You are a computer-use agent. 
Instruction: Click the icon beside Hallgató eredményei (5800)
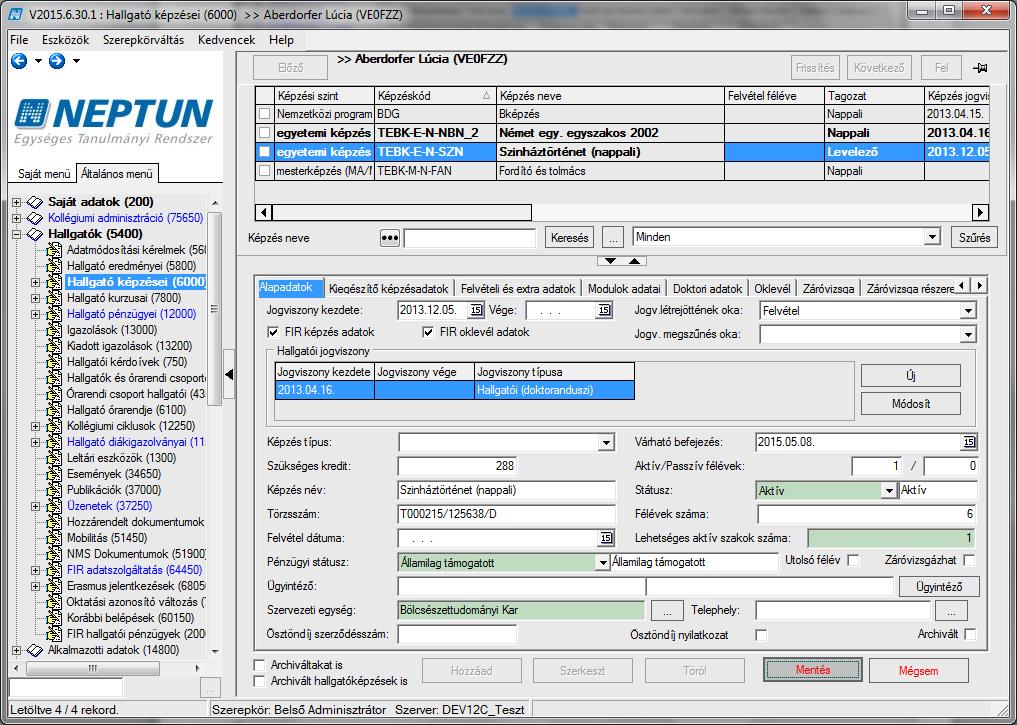54,266
